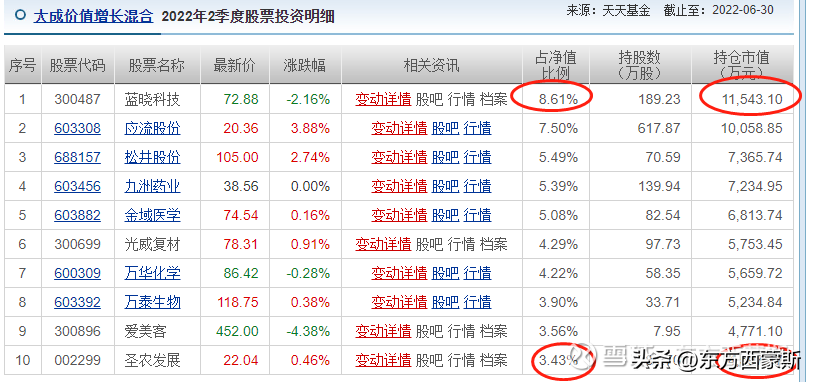This screenshot has width=813, height=382.
Task: Open the 金域医学 stock name link
Action: (152, 215)
